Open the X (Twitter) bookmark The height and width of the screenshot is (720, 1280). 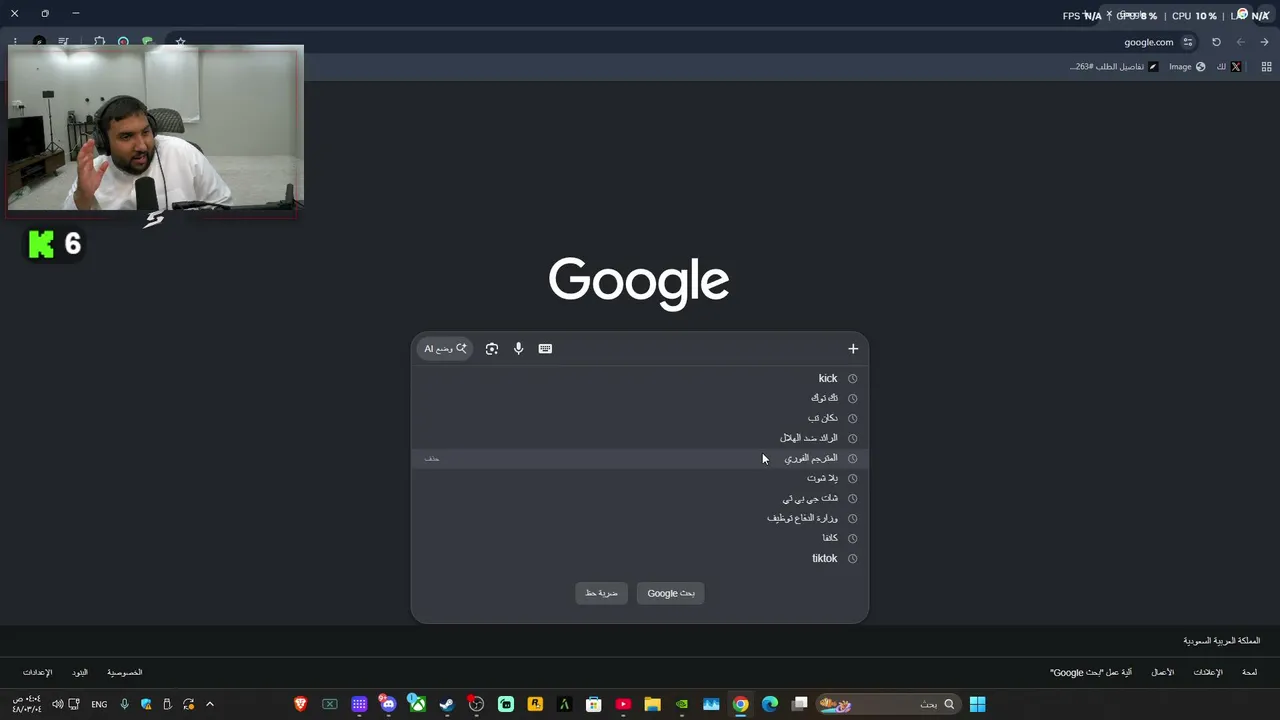click(x=1229, y=67)
